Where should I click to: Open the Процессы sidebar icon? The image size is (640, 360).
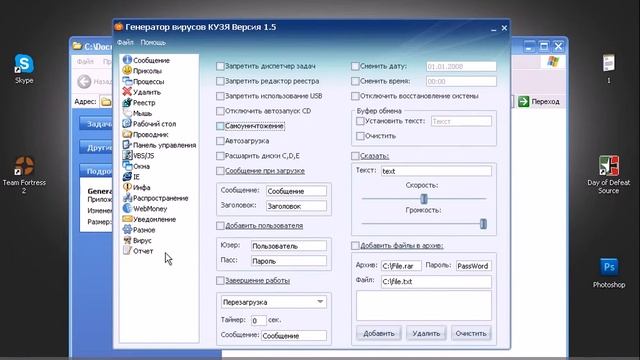tap(127, 81)
